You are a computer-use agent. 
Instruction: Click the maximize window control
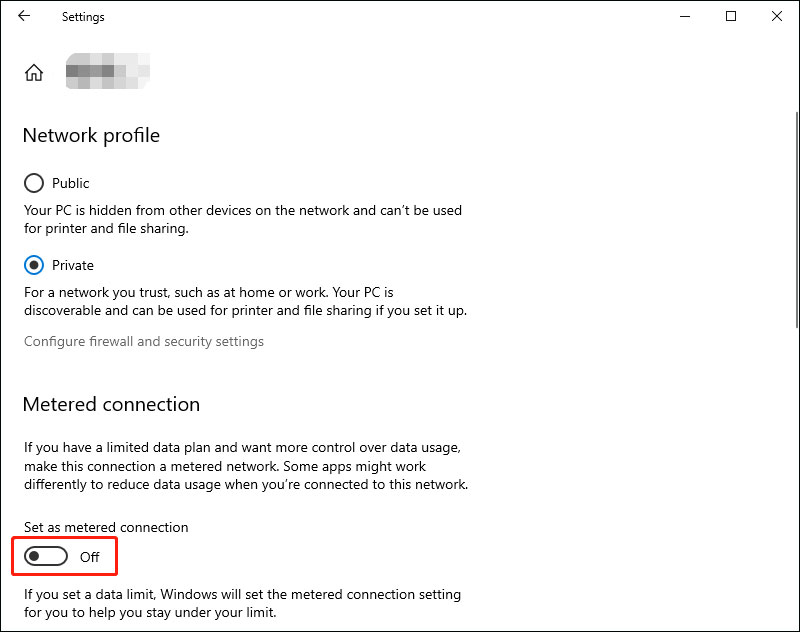pyautogui.click(x=731, y=17)
